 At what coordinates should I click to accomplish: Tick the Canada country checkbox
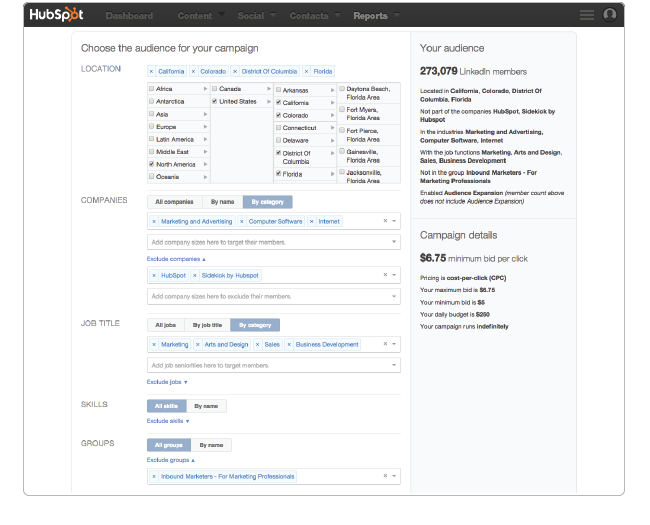click(215, 89)
